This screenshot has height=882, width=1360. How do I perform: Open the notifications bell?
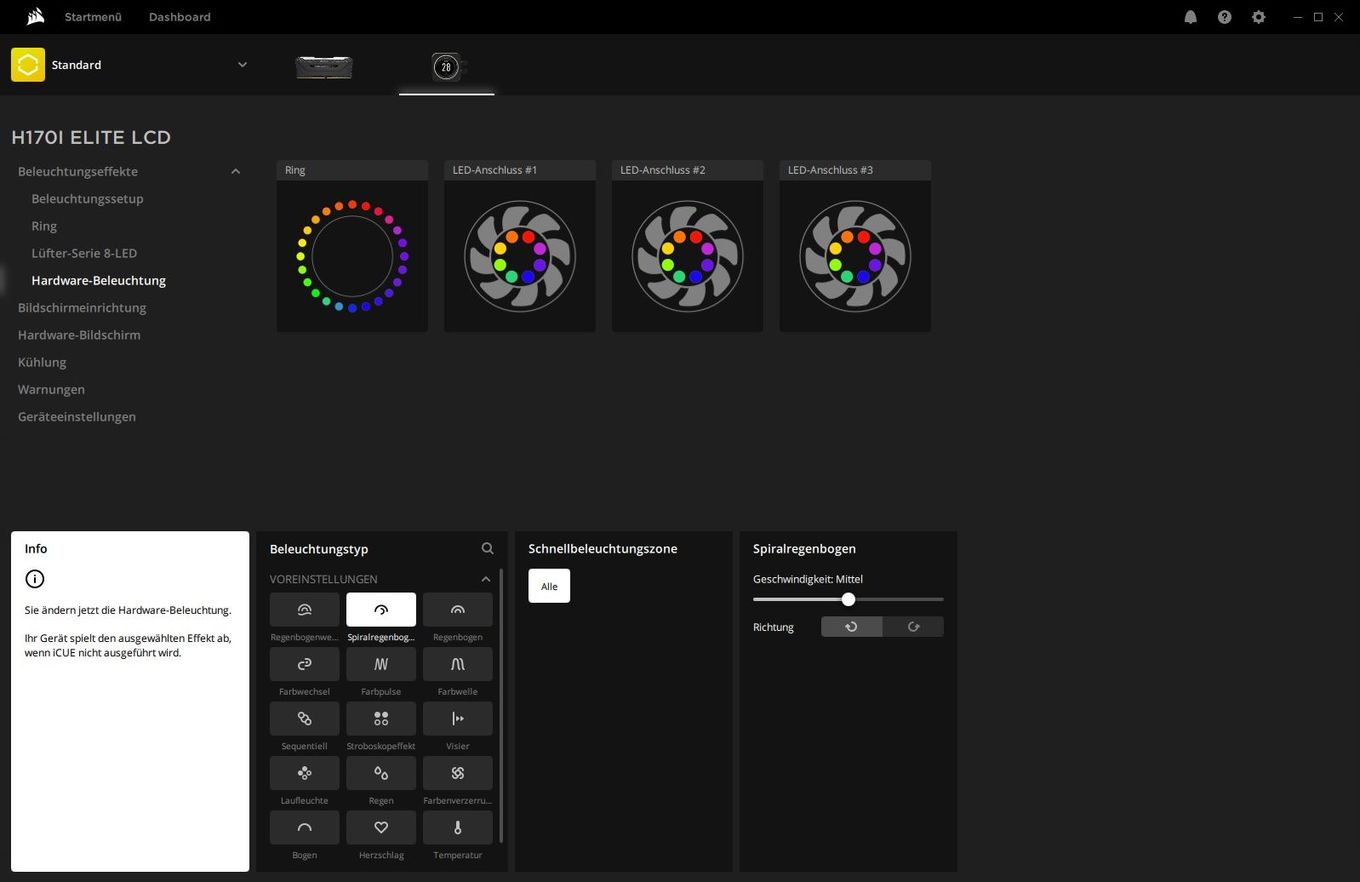1190,17
